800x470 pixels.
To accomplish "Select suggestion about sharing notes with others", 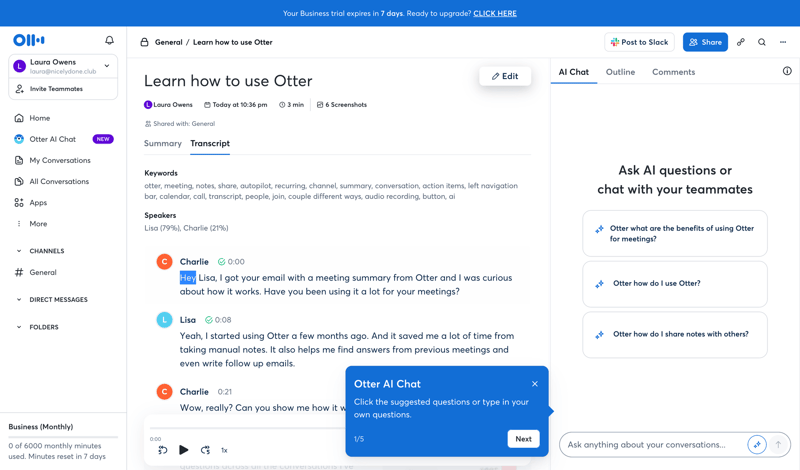I will point(675,334).
